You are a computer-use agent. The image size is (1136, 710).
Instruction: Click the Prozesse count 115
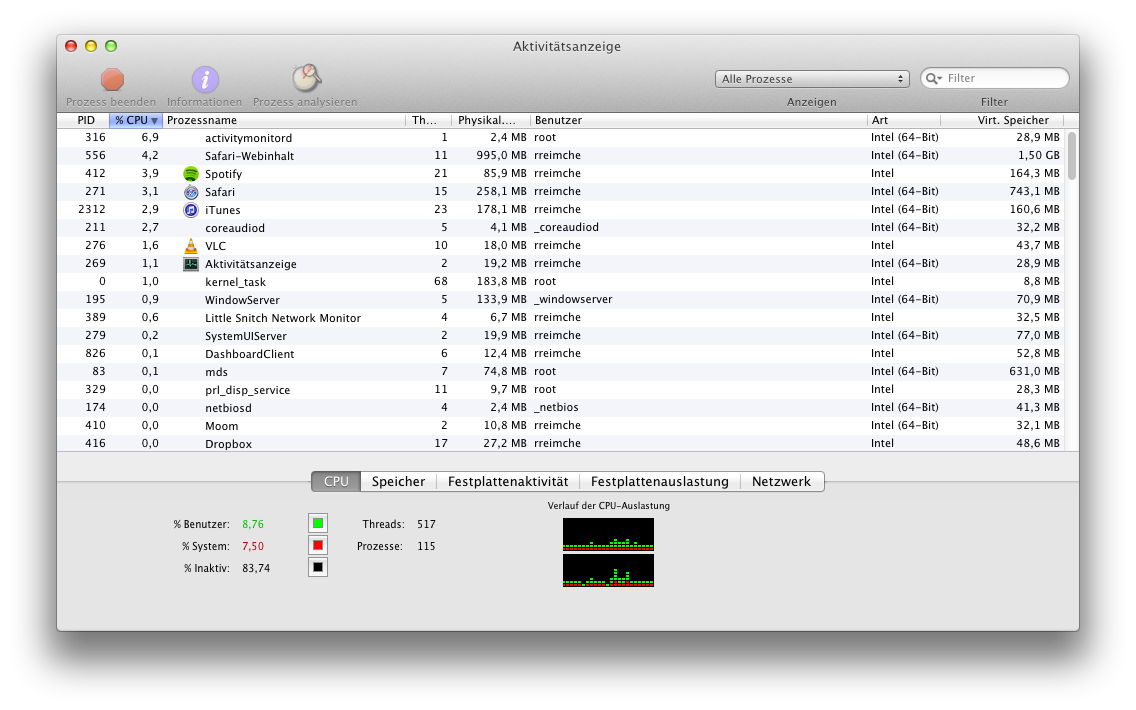426,546
